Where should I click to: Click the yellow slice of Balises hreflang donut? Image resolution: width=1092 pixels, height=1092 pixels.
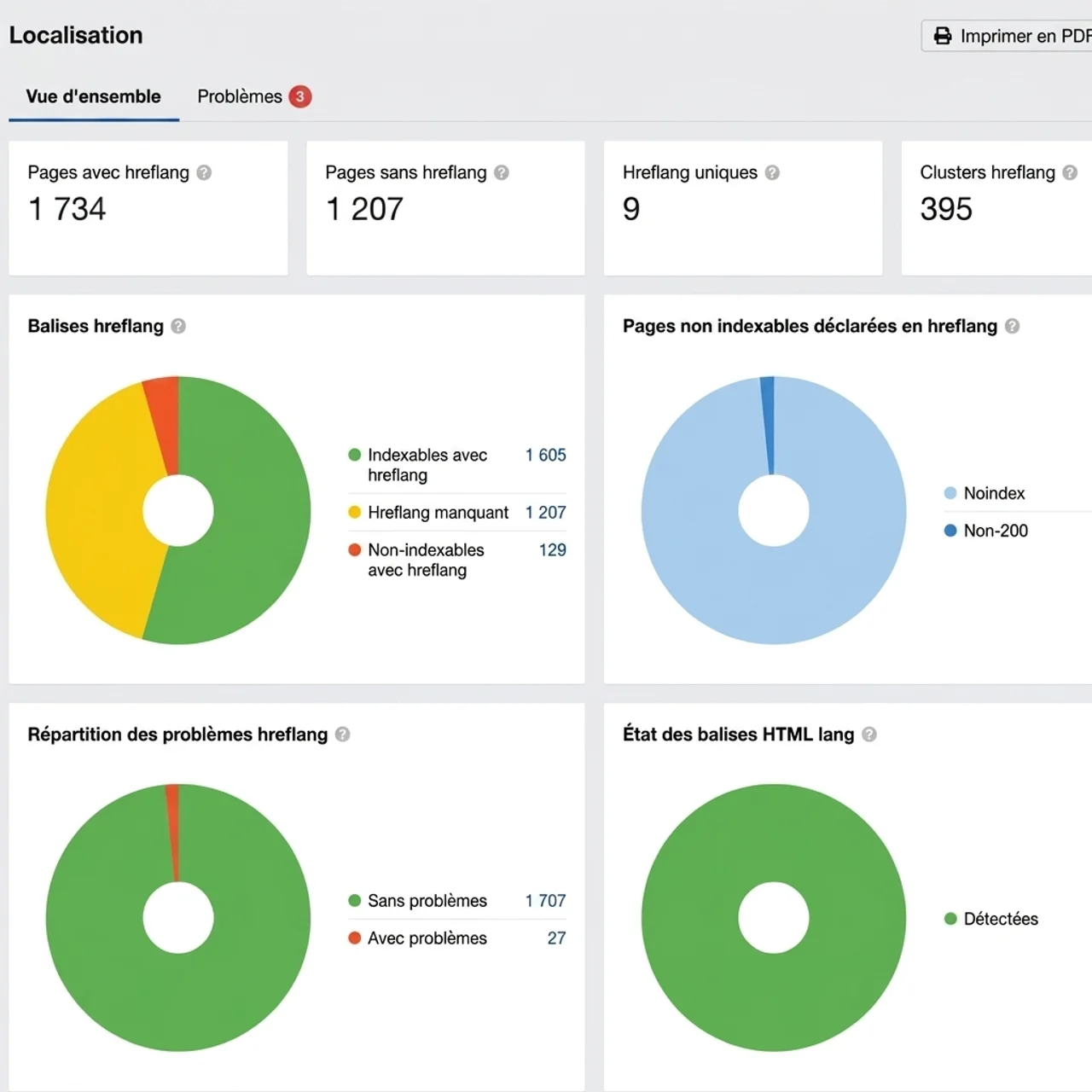94,512
